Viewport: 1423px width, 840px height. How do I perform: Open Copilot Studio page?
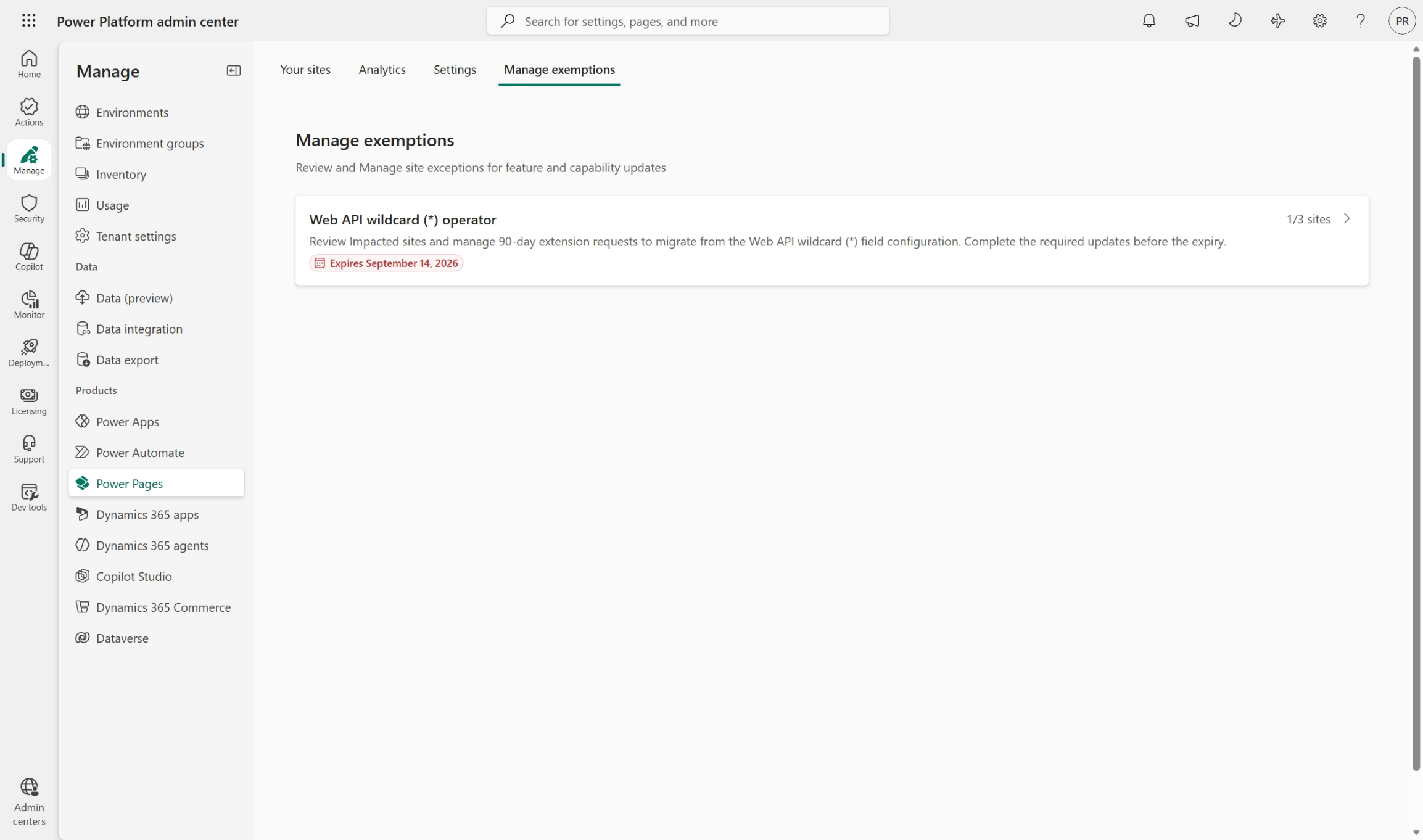pos(157,576)
